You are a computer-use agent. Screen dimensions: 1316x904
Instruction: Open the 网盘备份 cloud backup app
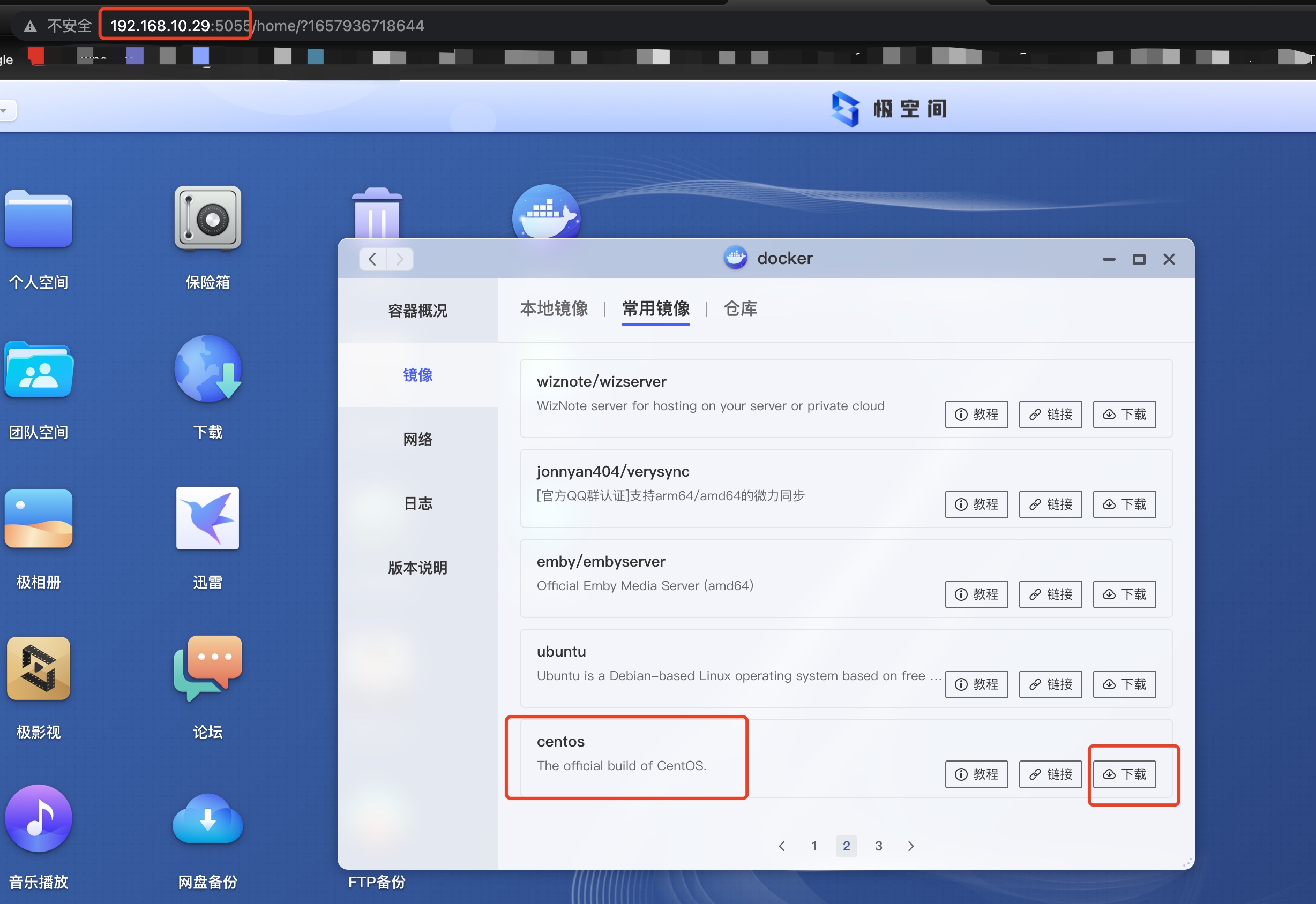tap(207, 818)
